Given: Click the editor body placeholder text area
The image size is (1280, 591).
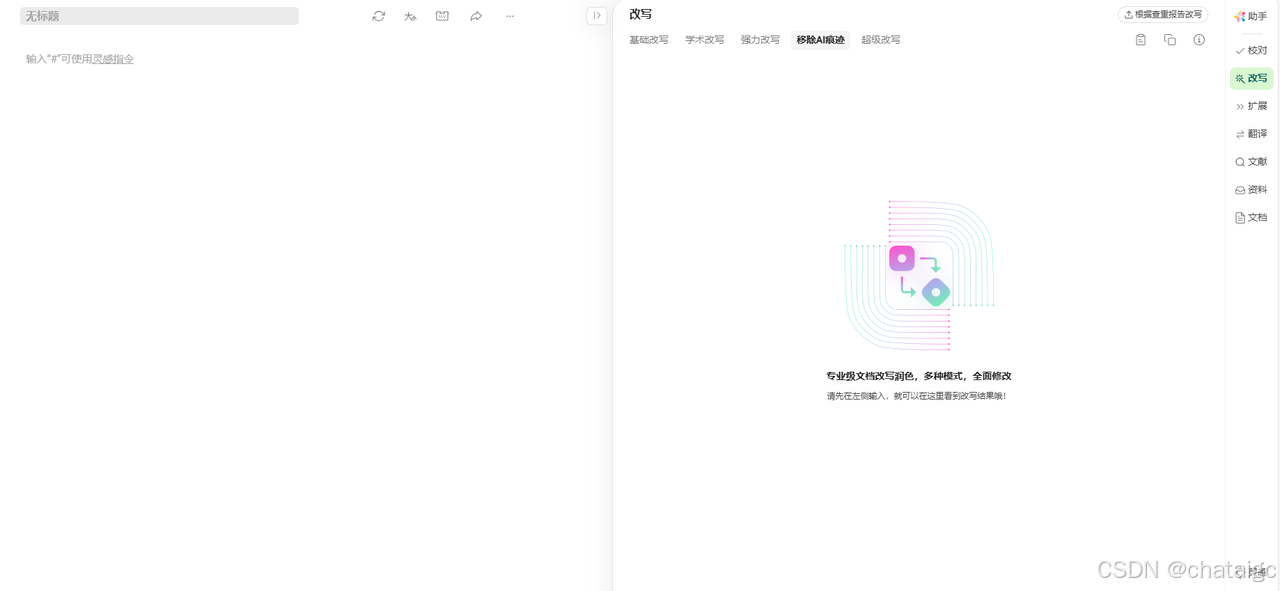Looking at the screenshot, I should 80,59.
